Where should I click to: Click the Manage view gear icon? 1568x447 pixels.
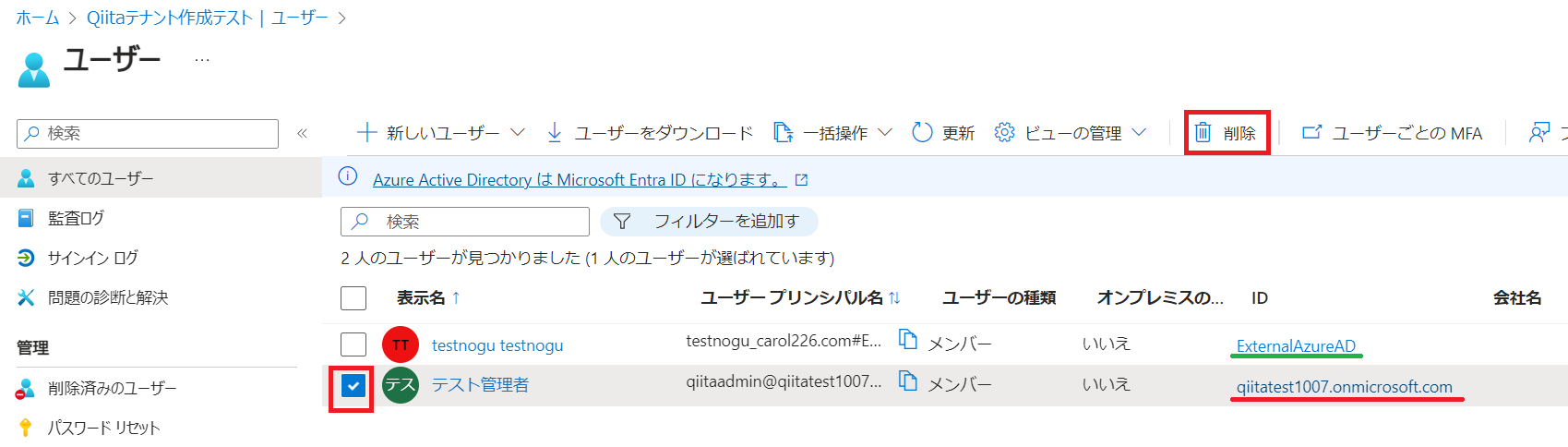pos(1004,132)
